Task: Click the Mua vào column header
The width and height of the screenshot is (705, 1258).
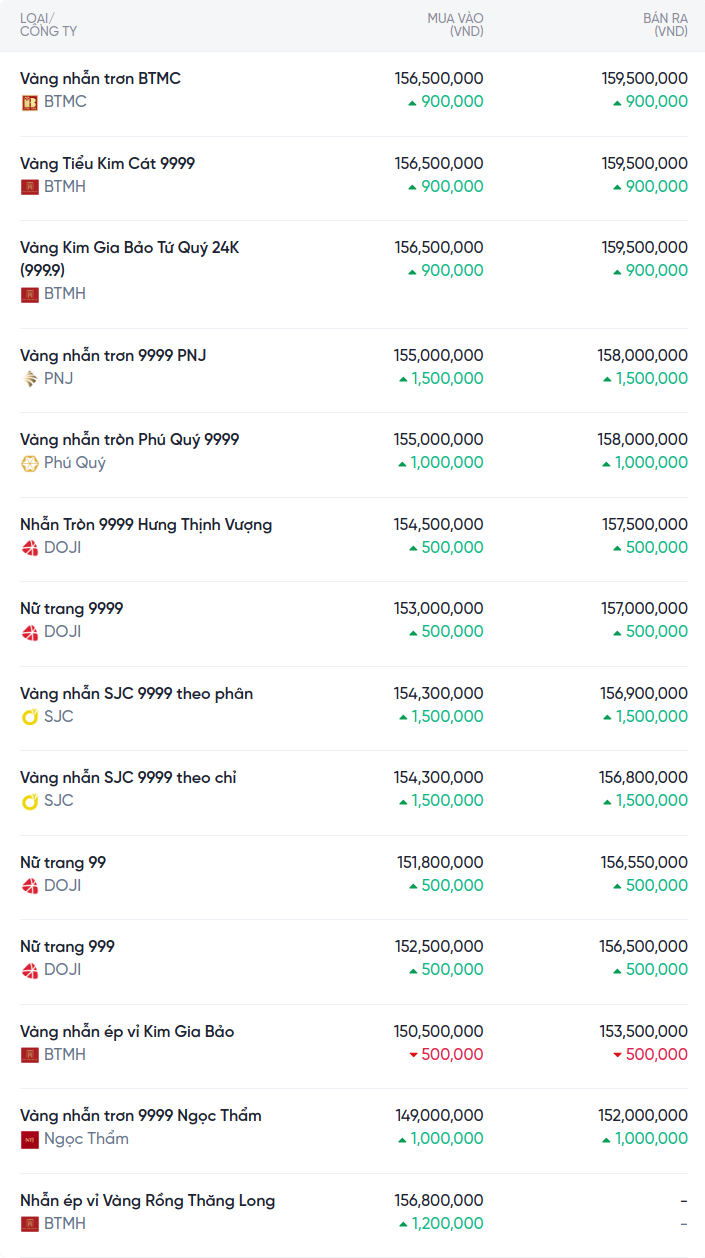Action: click(x=455, y=25)
